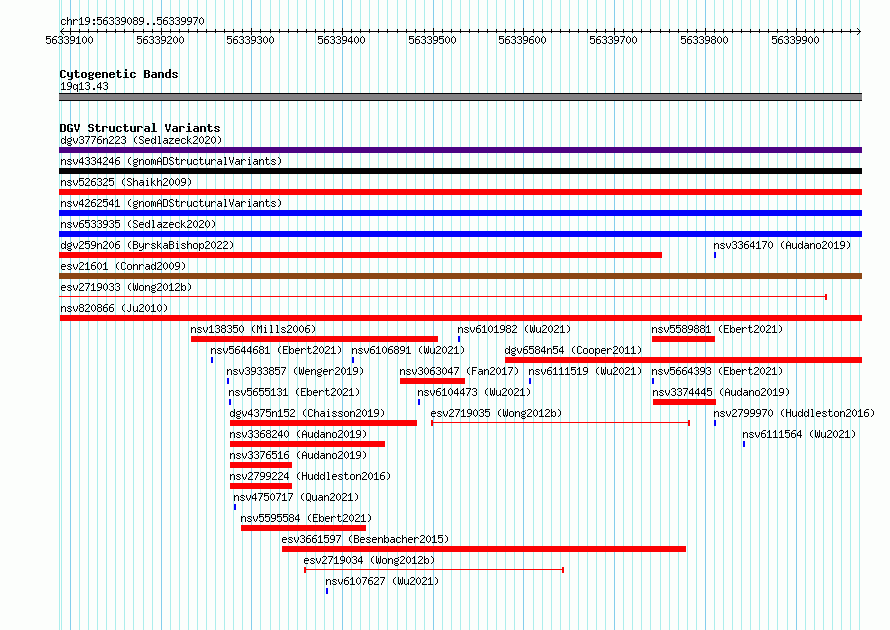Click esv2719033 (Wong2012b) label

126,287
